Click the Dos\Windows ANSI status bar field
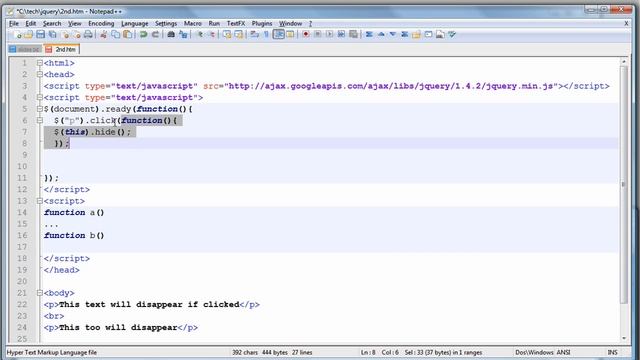Screen dimensions: 640x360 click(542, 352)
